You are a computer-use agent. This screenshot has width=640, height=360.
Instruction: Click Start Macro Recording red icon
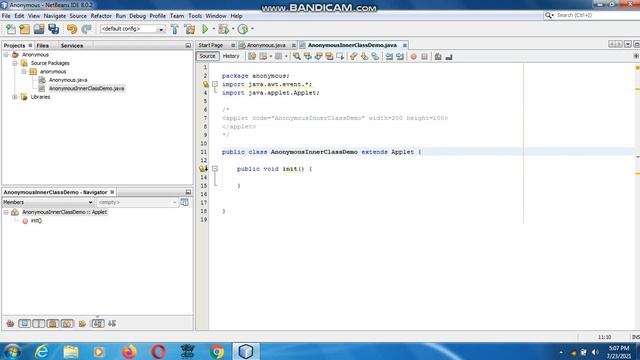(x=413, y=56)
